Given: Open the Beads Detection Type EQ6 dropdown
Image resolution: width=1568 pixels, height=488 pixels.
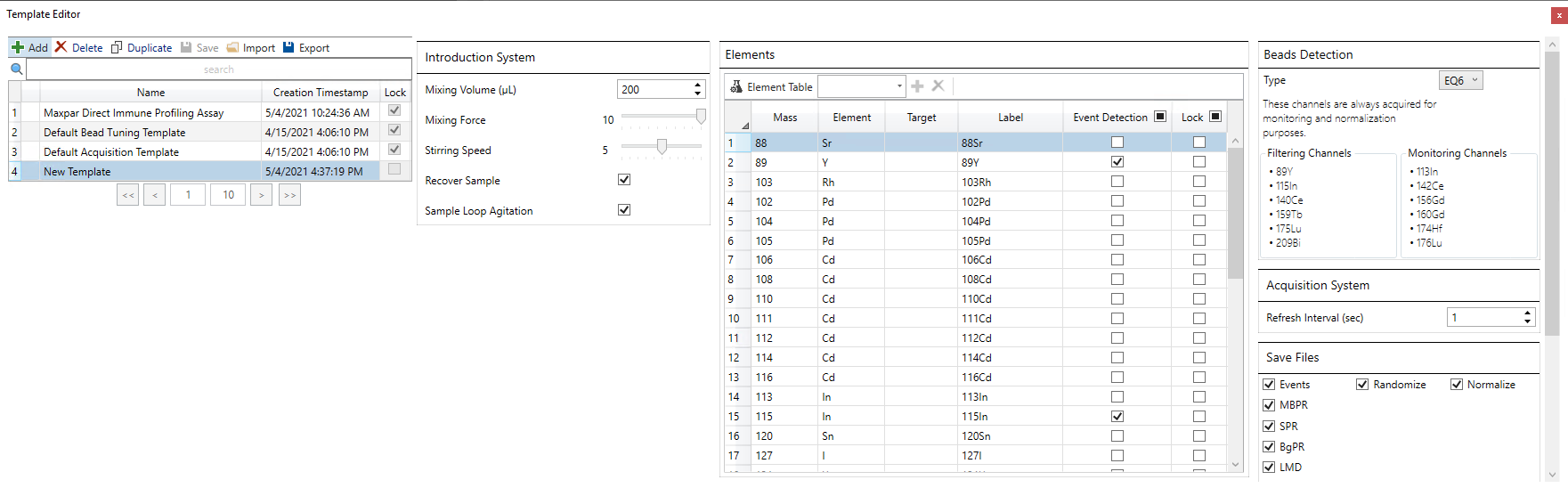Looking at the screenshot, I should (1461, 80).
